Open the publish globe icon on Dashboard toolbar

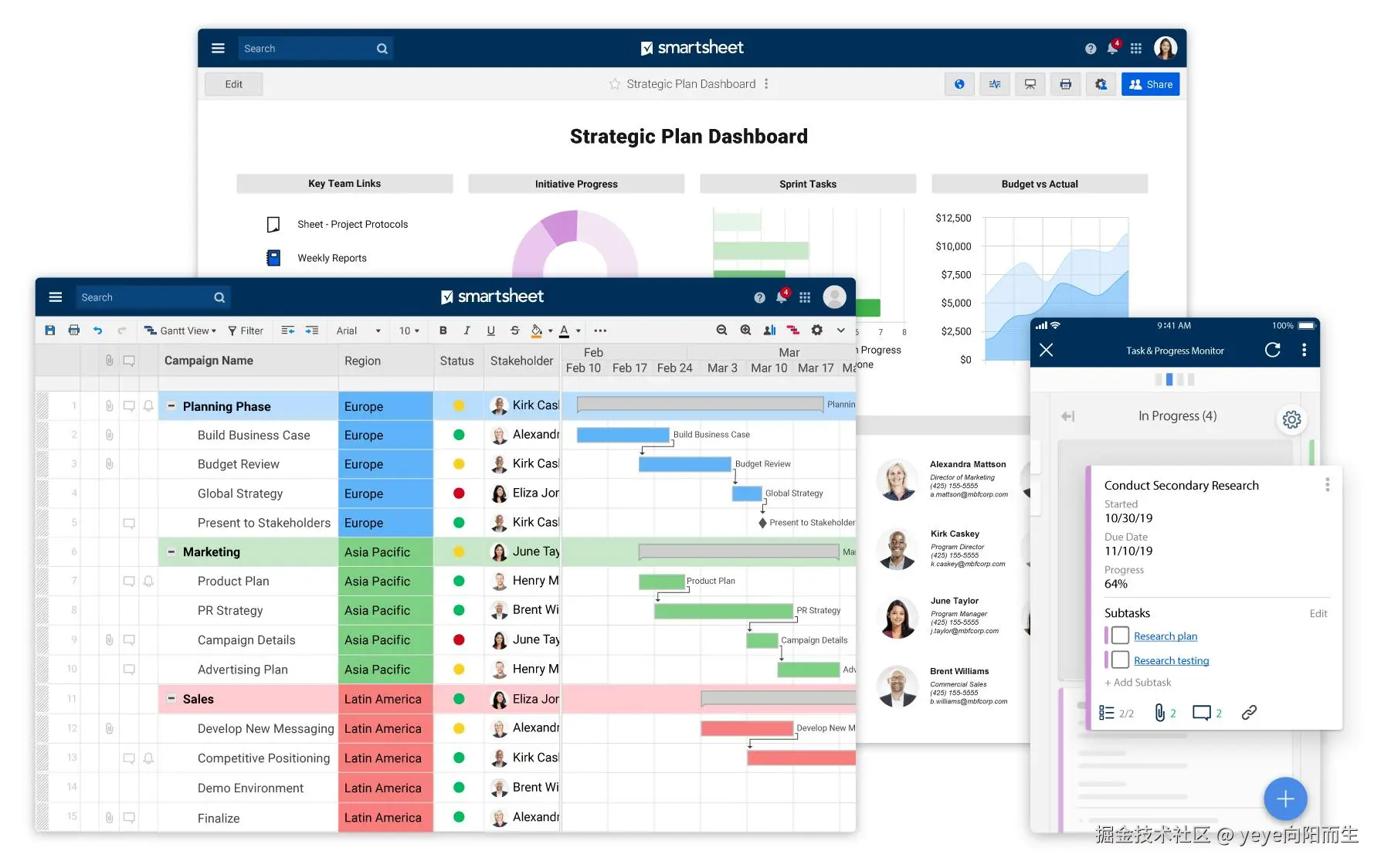(959, 84)
